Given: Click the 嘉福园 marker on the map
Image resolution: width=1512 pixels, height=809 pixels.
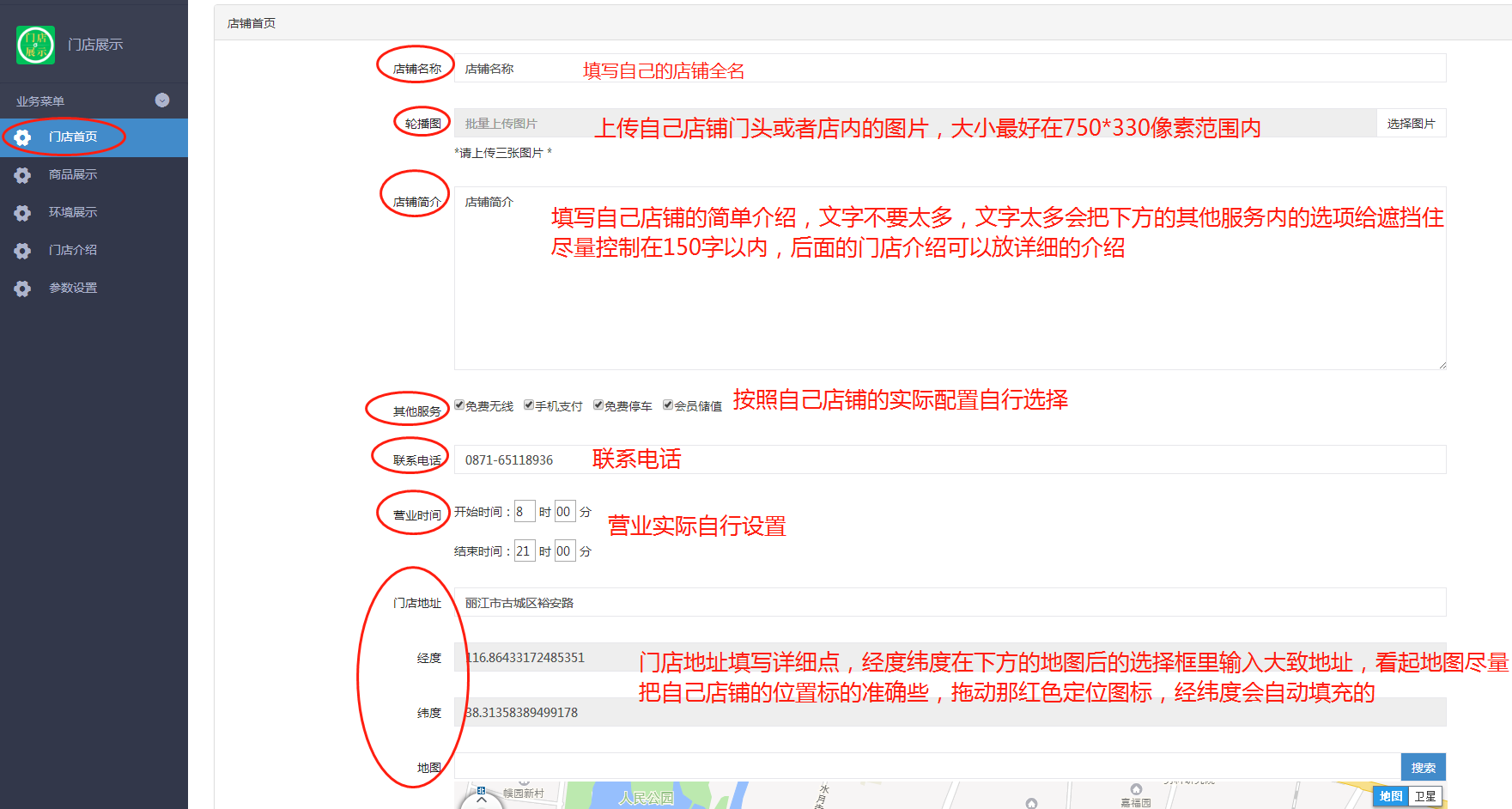Looking at the screenshot, I should (x=1136, y=790).
